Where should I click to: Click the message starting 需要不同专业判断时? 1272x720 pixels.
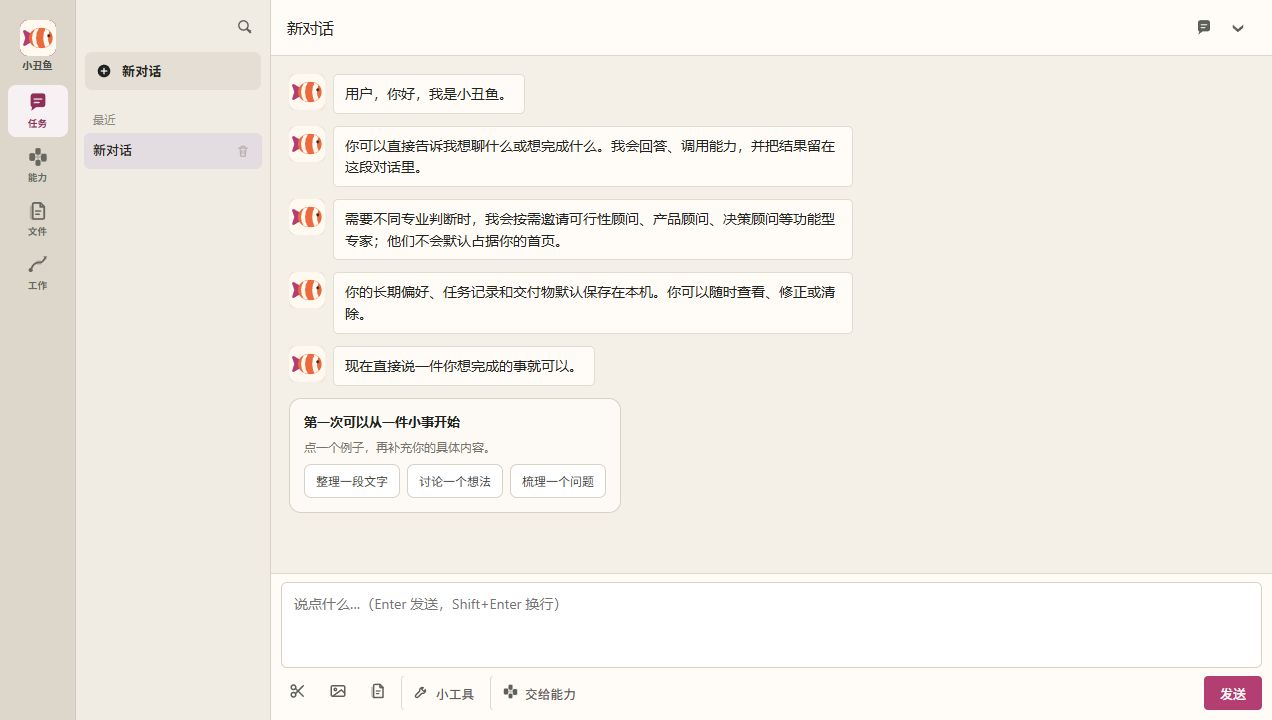tap(593, 229)
